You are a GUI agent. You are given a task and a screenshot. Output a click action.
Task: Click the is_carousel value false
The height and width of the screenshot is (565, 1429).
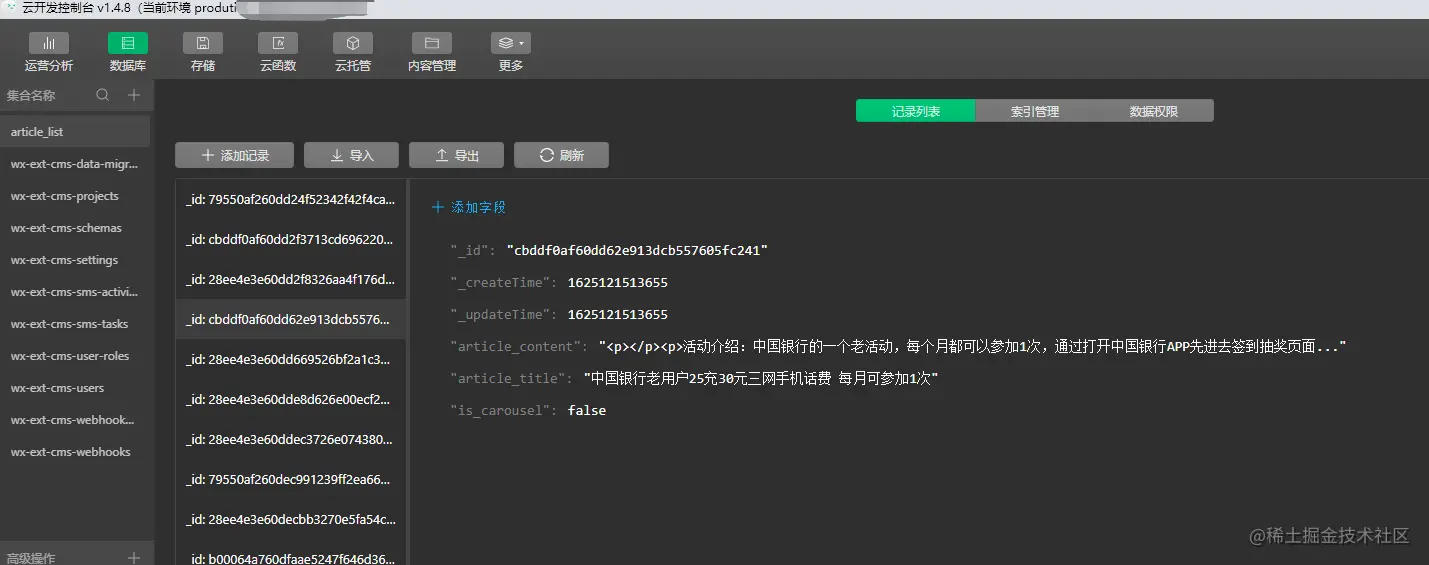click(587, 410)
